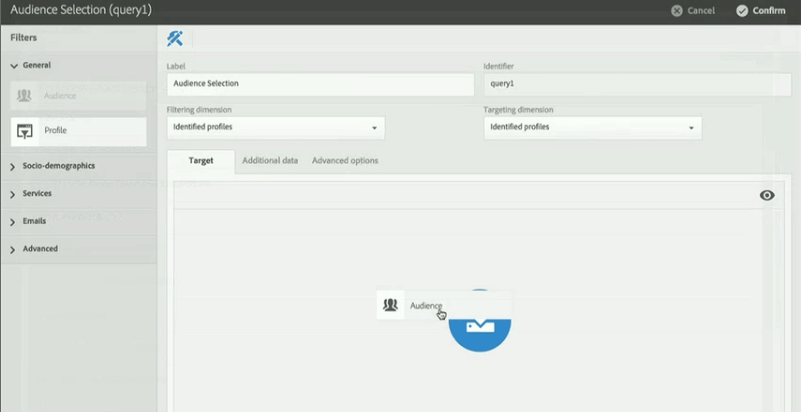Click the dragged Audience item icon
Screen dimensions: 801x412
click(x=391, y=305)
